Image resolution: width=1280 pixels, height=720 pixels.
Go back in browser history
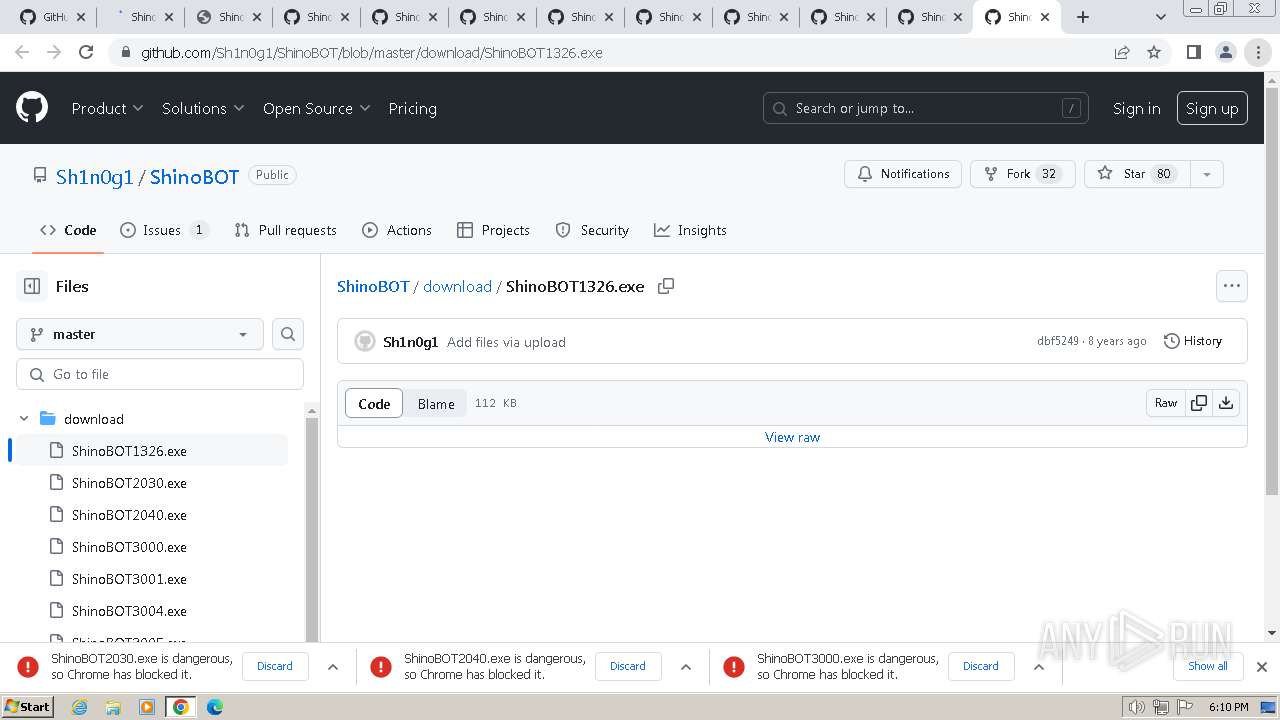[x=22, y=52]
